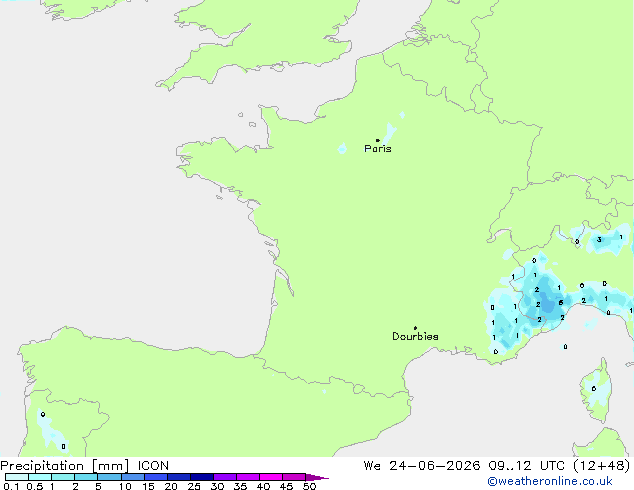Click the purple arrow tip above 50
The height and width of the screenshot is (490, 634).
(317, 478)
